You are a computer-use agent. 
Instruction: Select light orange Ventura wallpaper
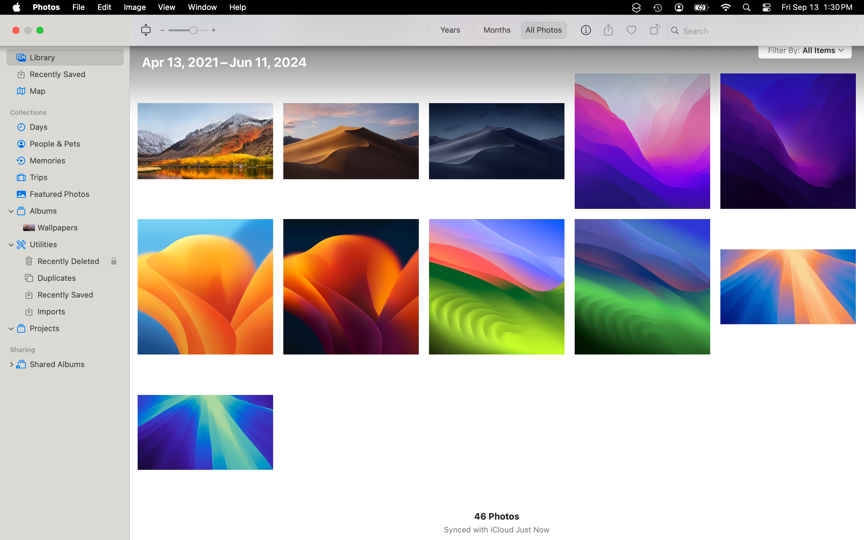pyautogui.click(x=205, y=287)
